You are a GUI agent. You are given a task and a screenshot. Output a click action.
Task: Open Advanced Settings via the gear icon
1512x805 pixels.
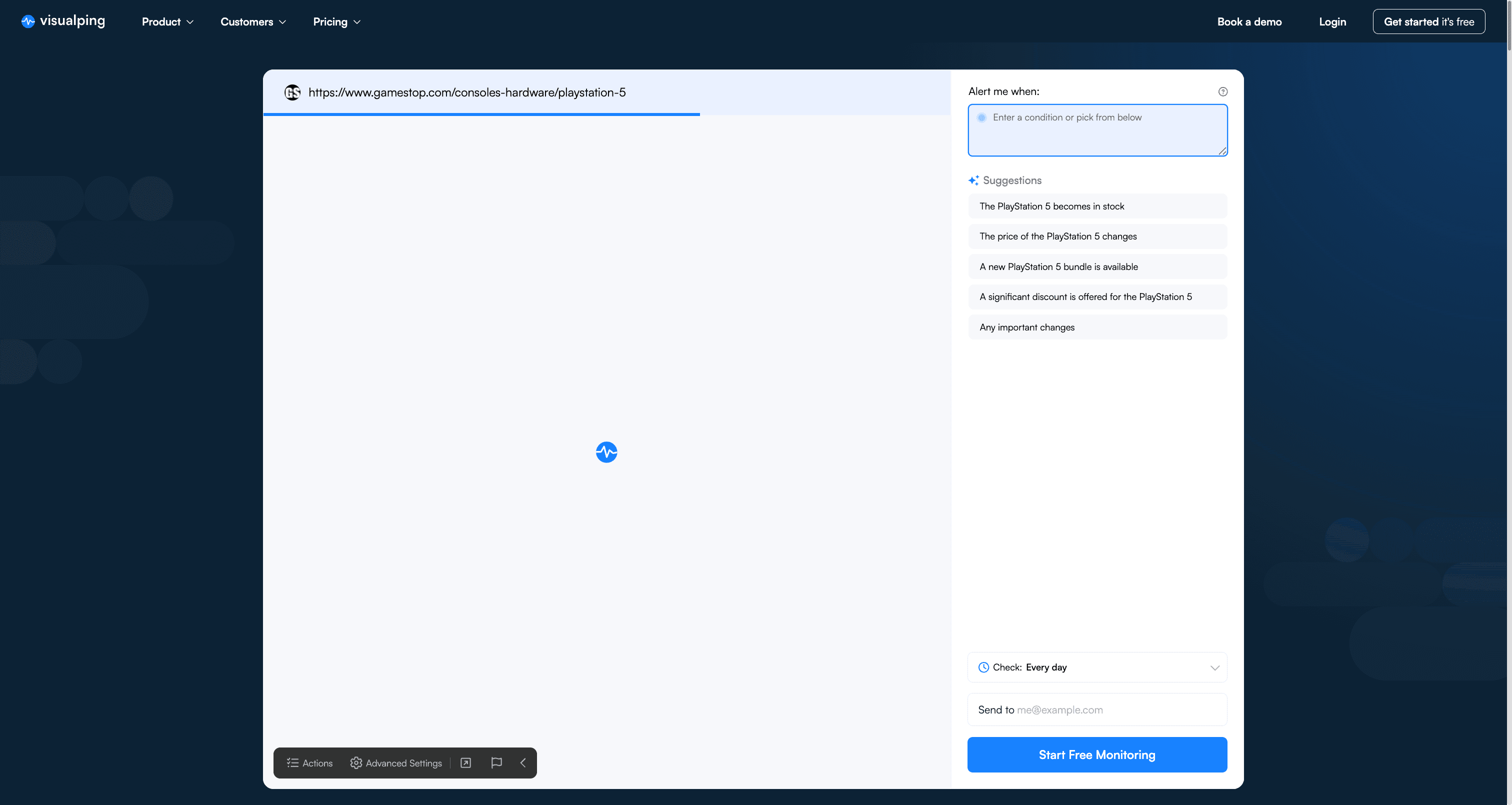(356, 762)
